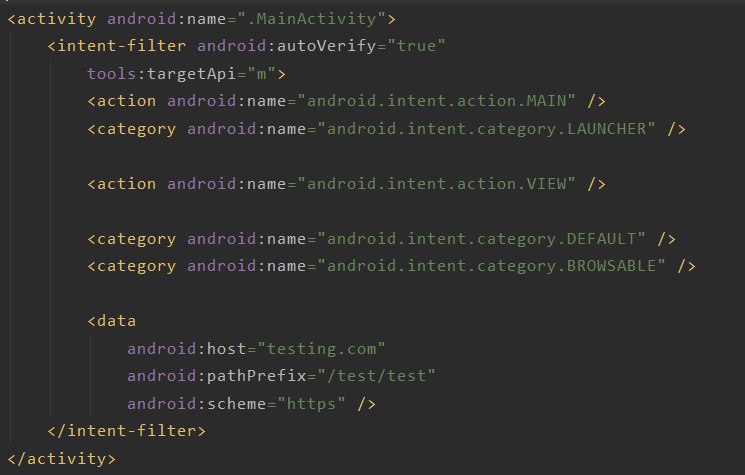Click the closing activity tag

(61, 458)
